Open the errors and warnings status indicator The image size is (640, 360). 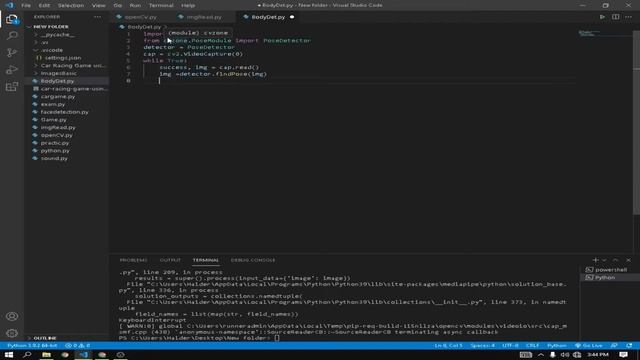pyautogui.click(x=78, y=345)
